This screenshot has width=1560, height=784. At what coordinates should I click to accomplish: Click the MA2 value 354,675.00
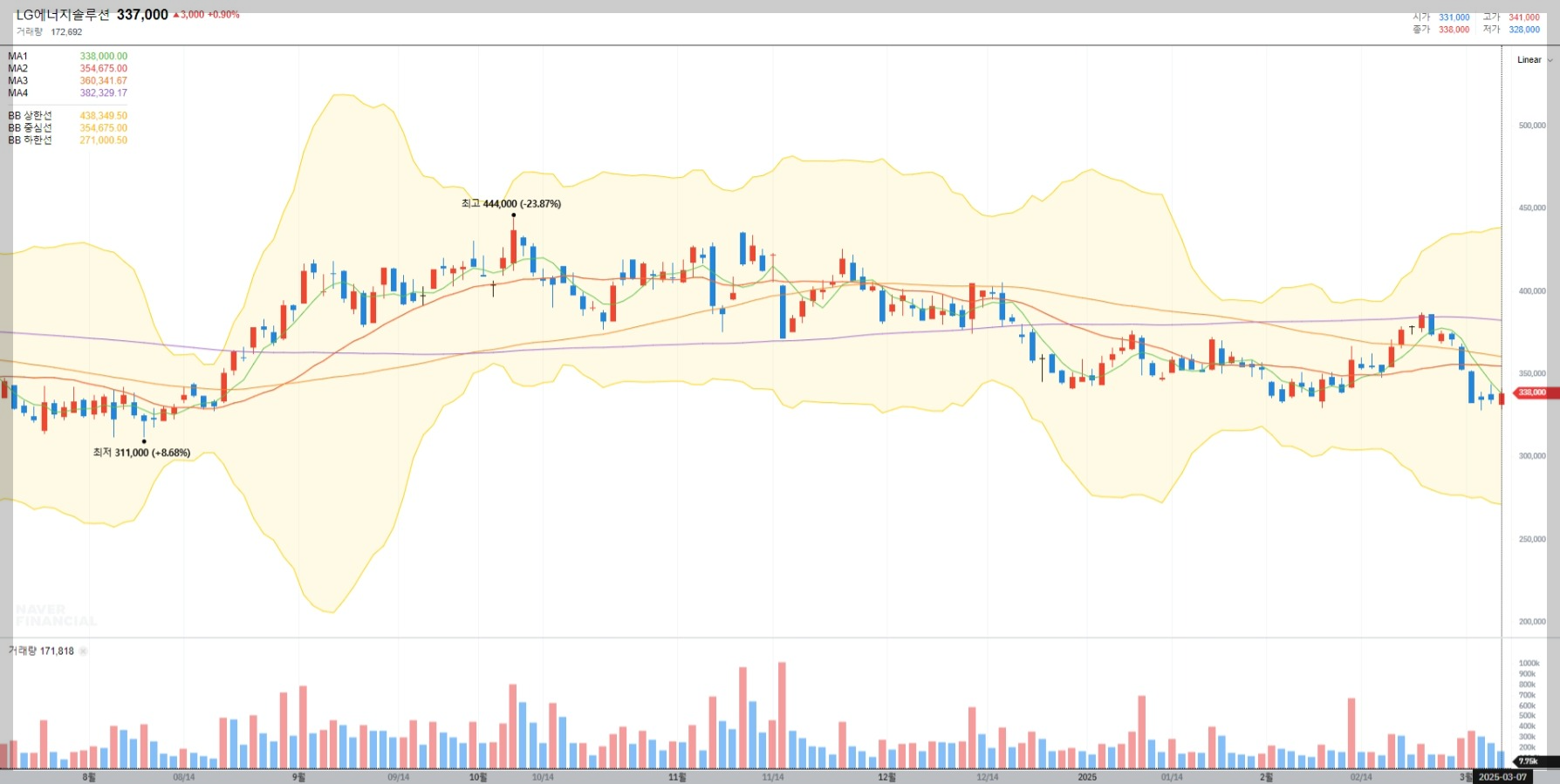point(103,69)
